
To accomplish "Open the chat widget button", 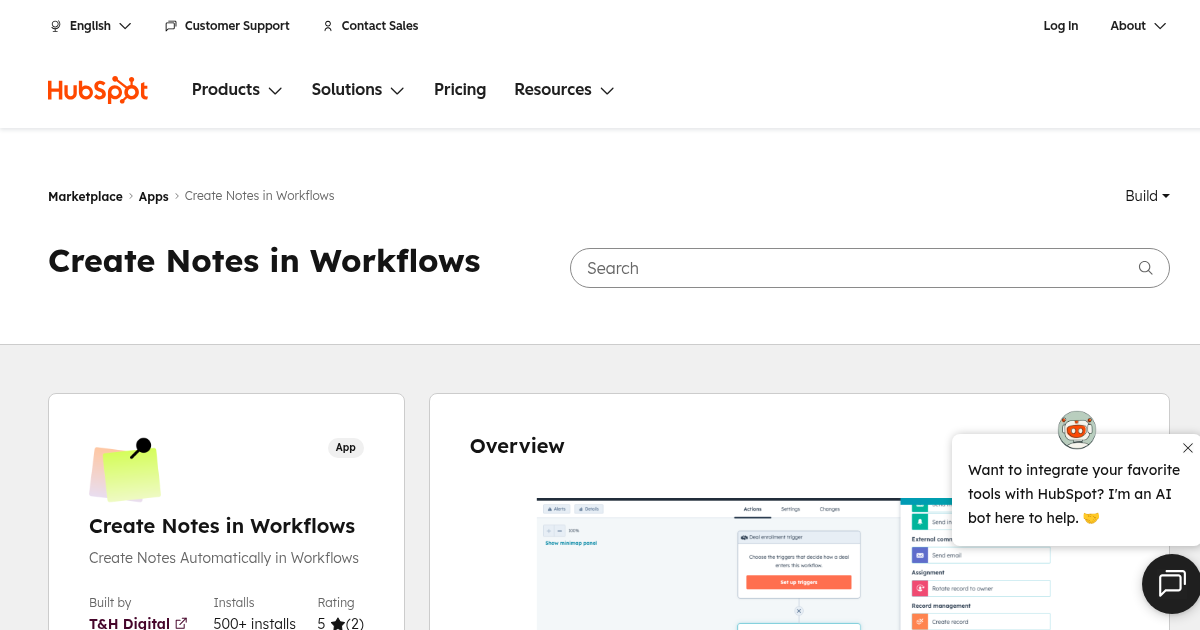I will pyautogui.click(x=1171, y=583).
